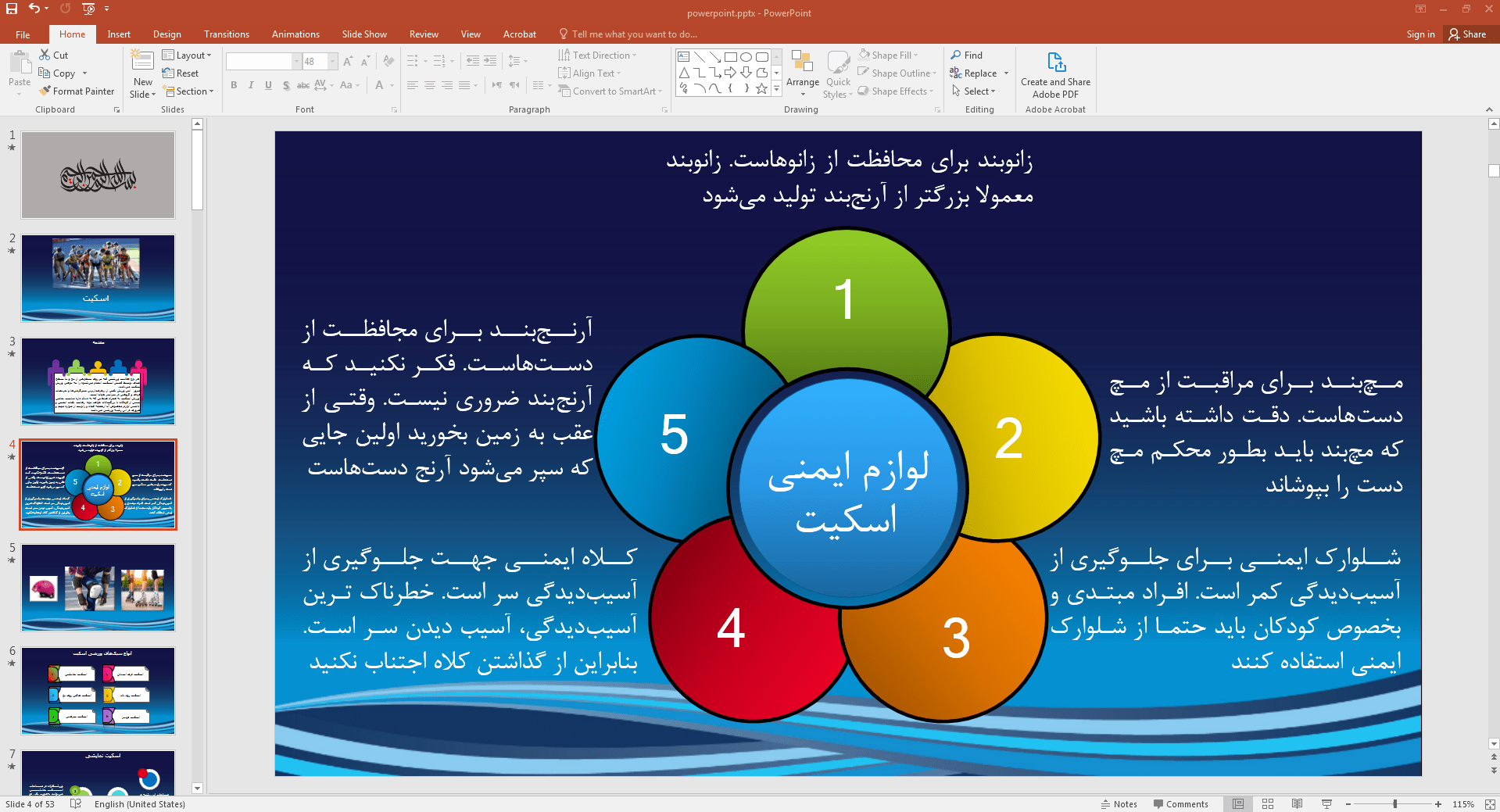Toggle Align Left paragraph button
This screenshot has height=812, width=1500.
pyautogui.click(x=413, y=85)
